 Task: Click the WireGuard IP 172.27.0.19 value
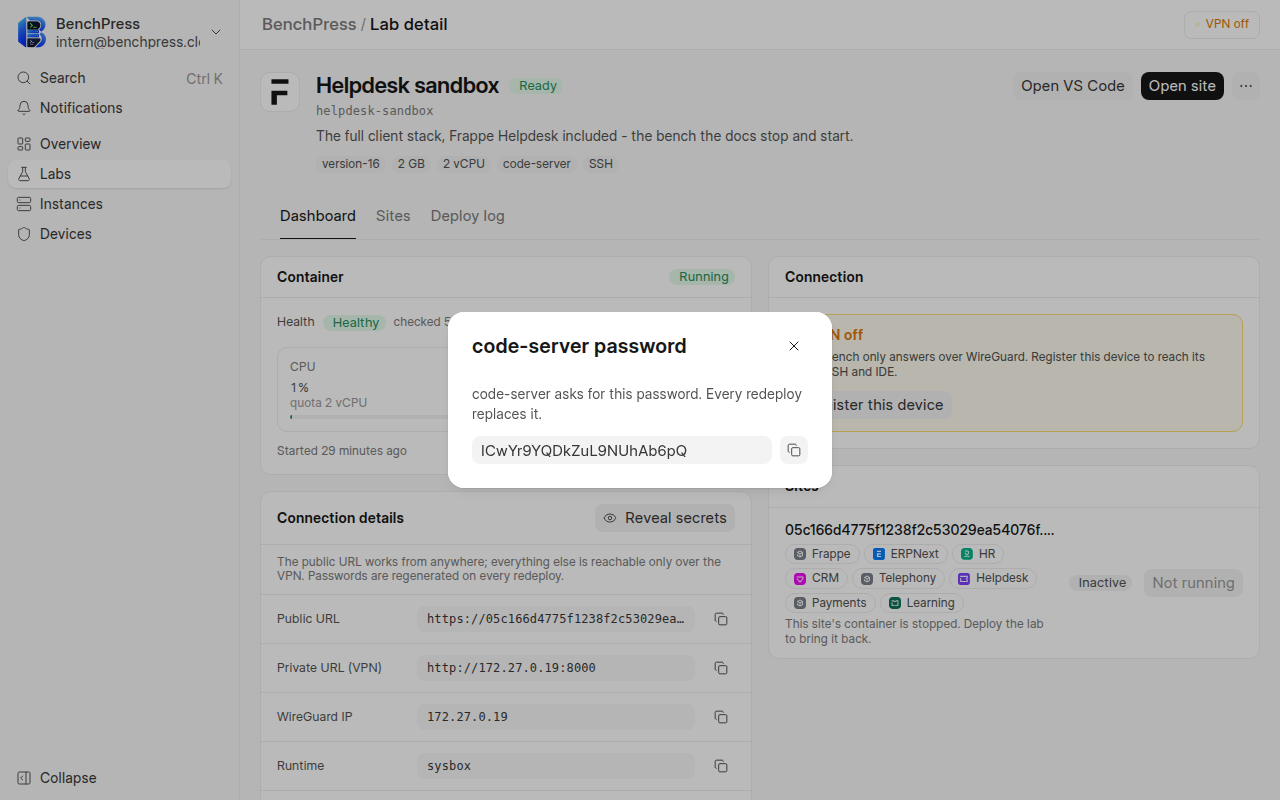pyautogui.click(x=556, y=717)
